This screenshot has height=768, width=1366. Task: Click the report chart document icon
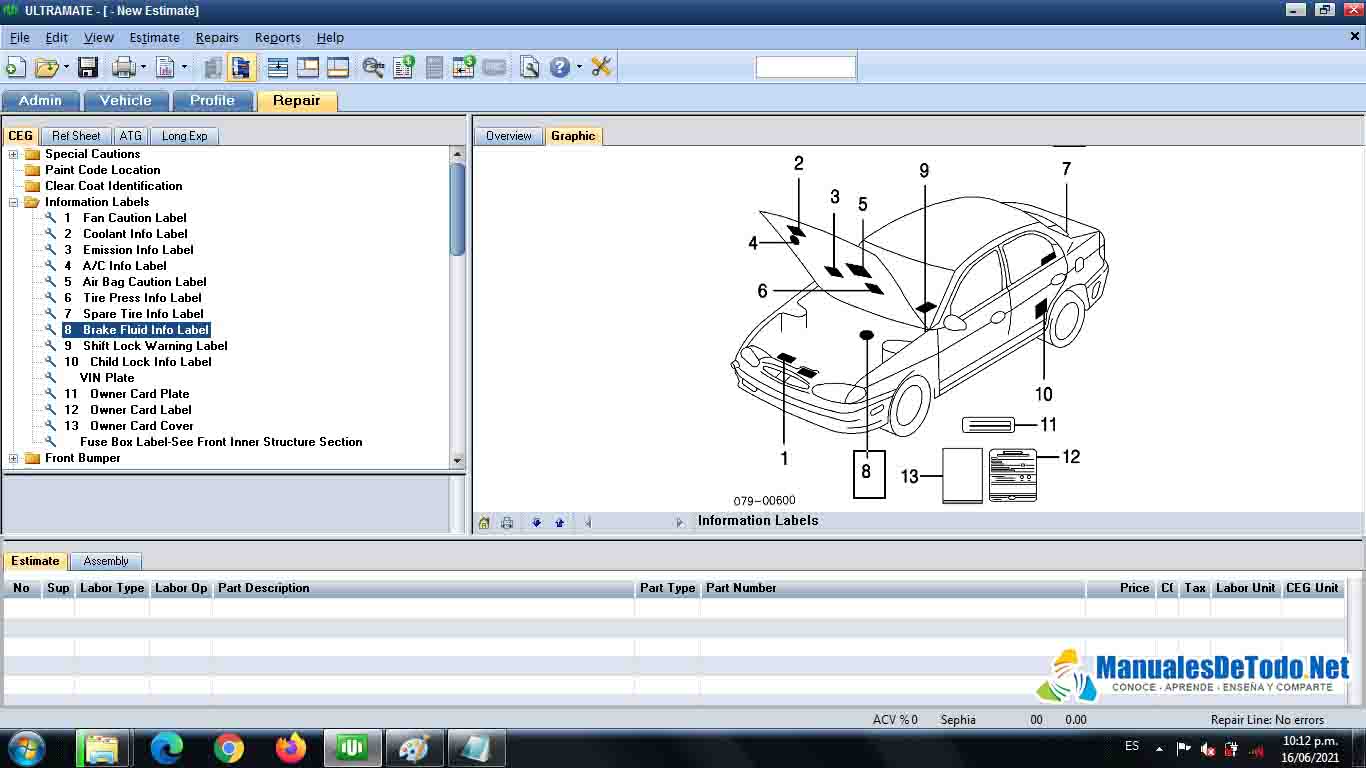tap(165, 67)
